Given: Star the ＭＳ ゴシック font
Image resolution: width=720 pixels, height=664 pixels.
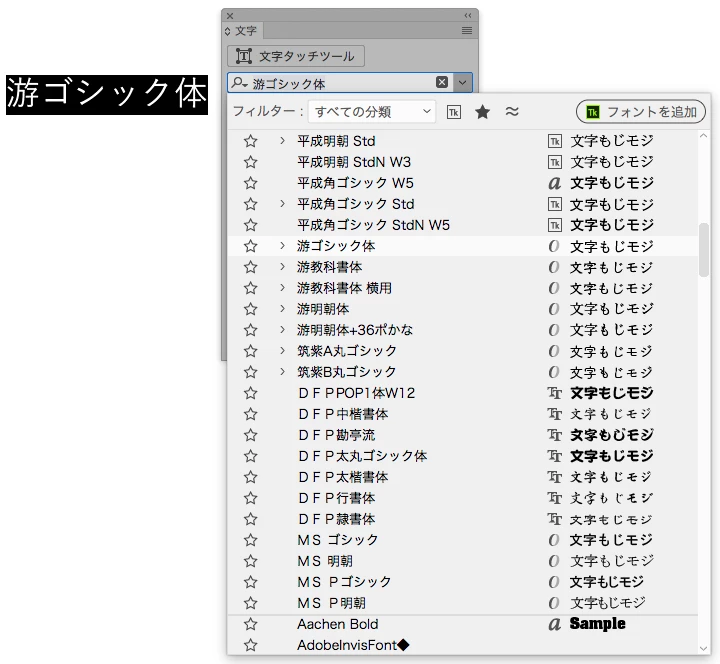Looking at the screenshot, I should coord(250,540).
